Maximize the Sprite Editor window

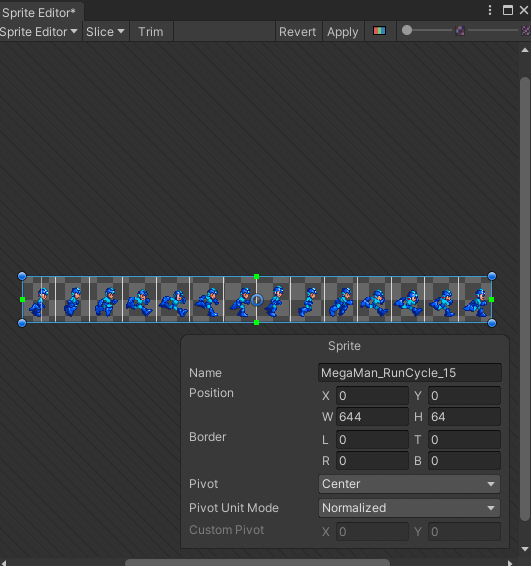tap(508, 10)
